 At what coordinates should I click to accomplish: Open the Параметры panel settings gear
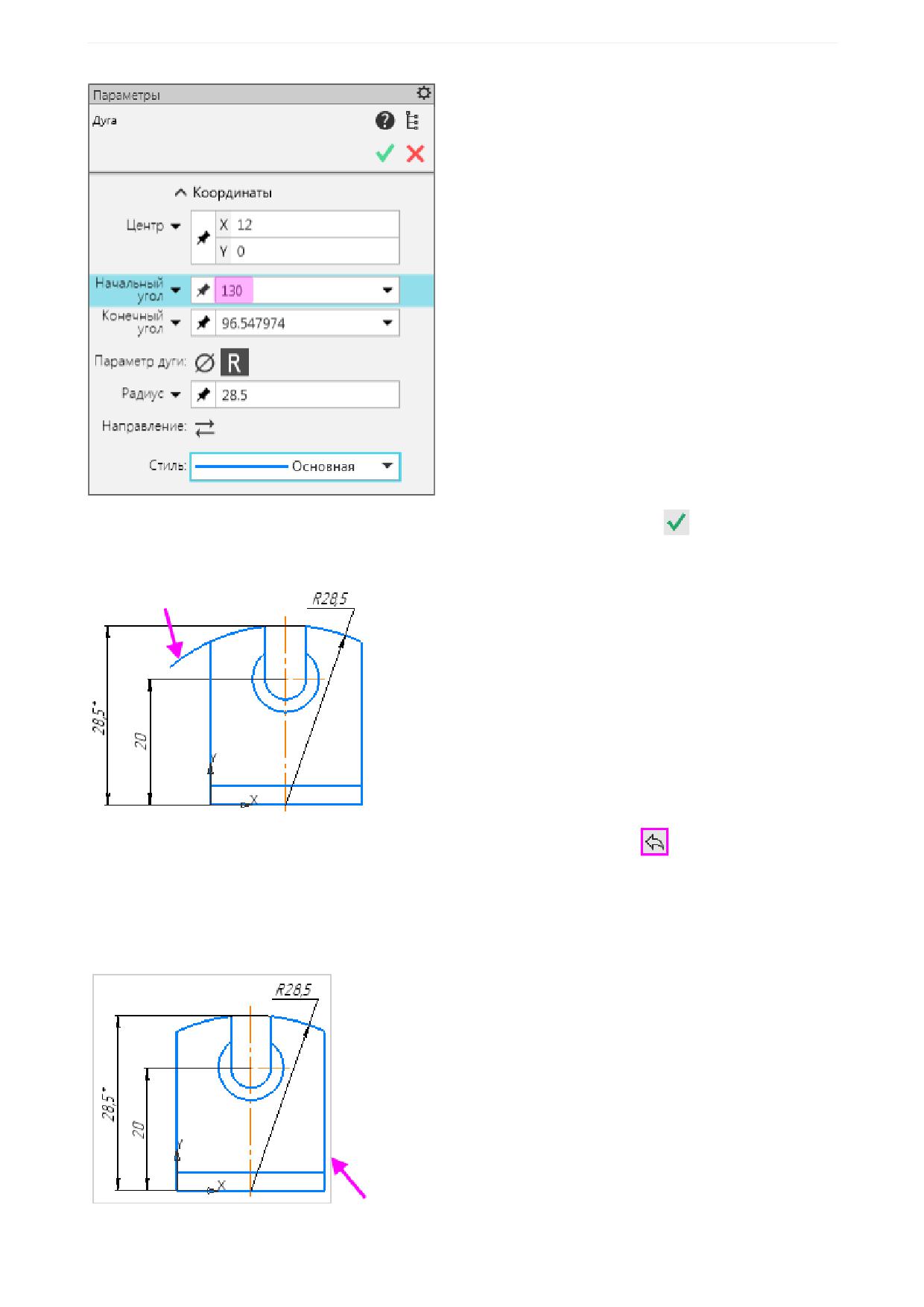tap(423, 93)
